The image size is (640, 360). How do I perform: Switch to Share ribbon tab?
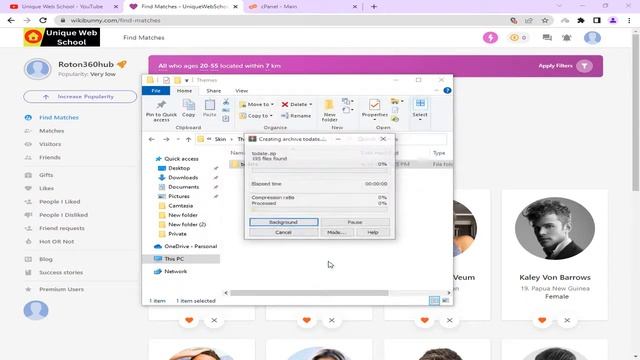click(x=213, y=91)
